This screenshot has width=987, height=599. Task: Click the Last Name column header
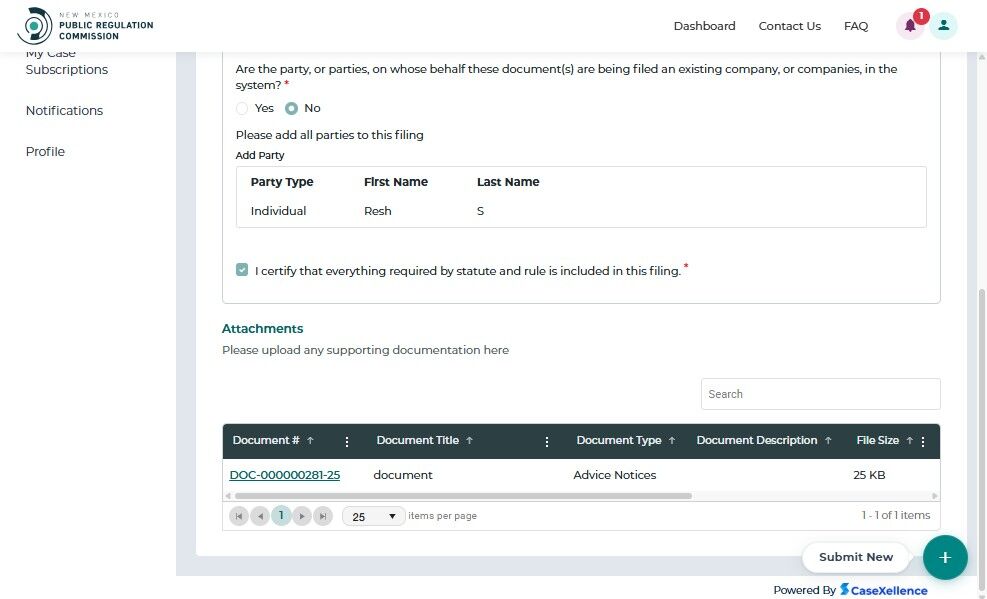508,182
